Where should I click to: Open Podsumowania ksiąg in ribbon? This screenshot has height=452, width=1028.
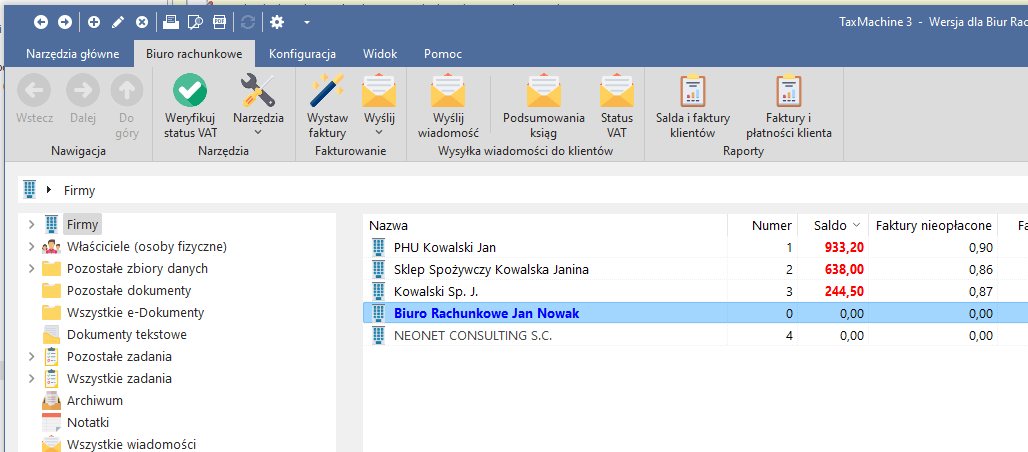(x=543, y=92)
